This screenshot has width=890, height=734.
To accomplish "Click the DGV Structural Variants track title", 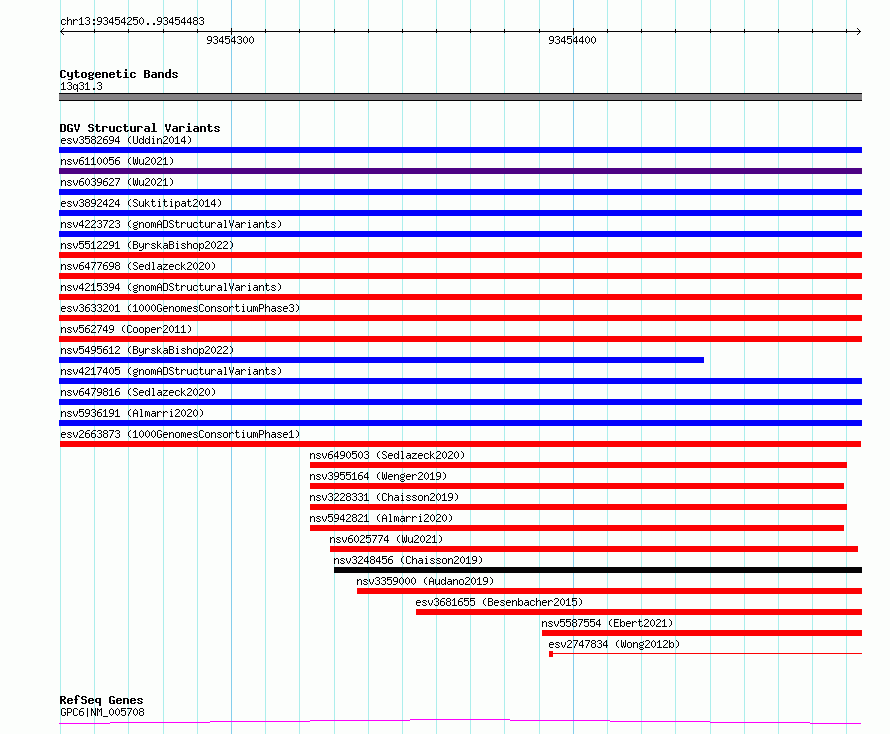I will click(140, 128).
